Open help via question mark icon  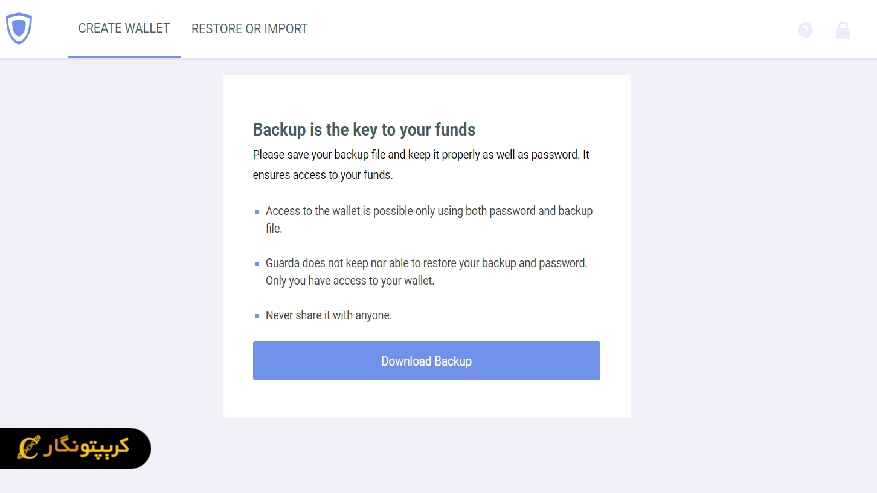[x=805, y=30]
